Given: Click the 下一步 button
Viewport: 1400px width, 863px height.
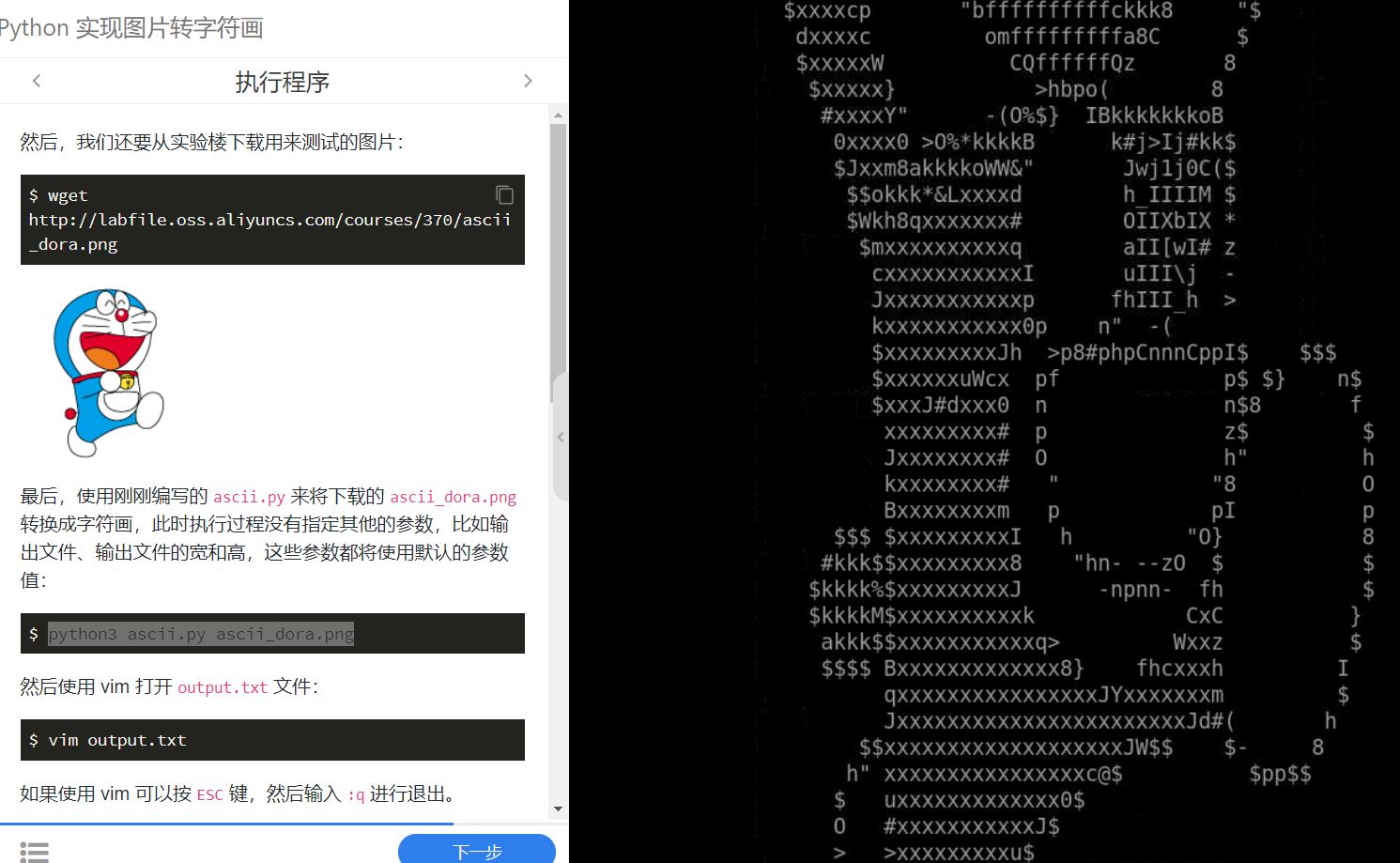Looking at the screenshot, I should pyautogui.click(x=477, y=849).
